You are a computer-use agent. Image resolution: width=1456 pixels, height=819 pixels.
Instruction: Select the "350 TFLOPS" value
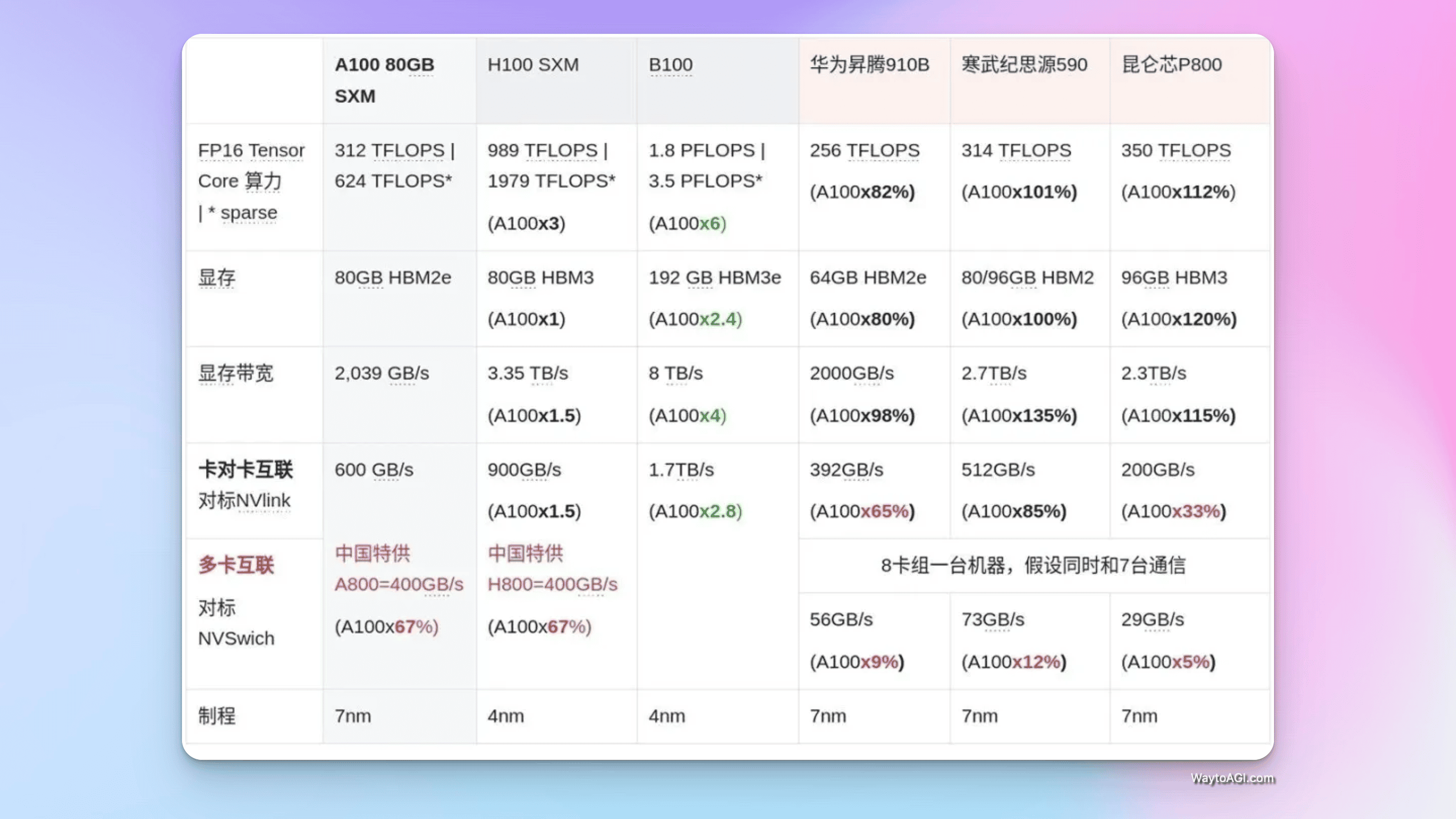(1176, 150)
